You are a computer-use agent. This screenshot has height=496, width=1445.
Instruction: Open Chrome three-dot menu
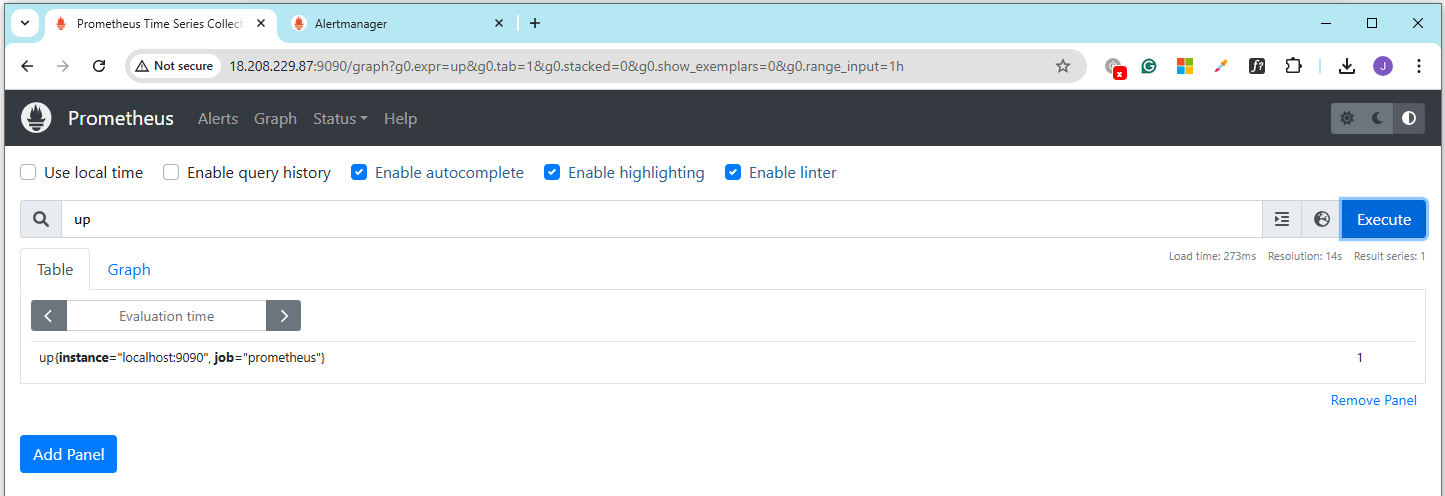point(1419,66)
